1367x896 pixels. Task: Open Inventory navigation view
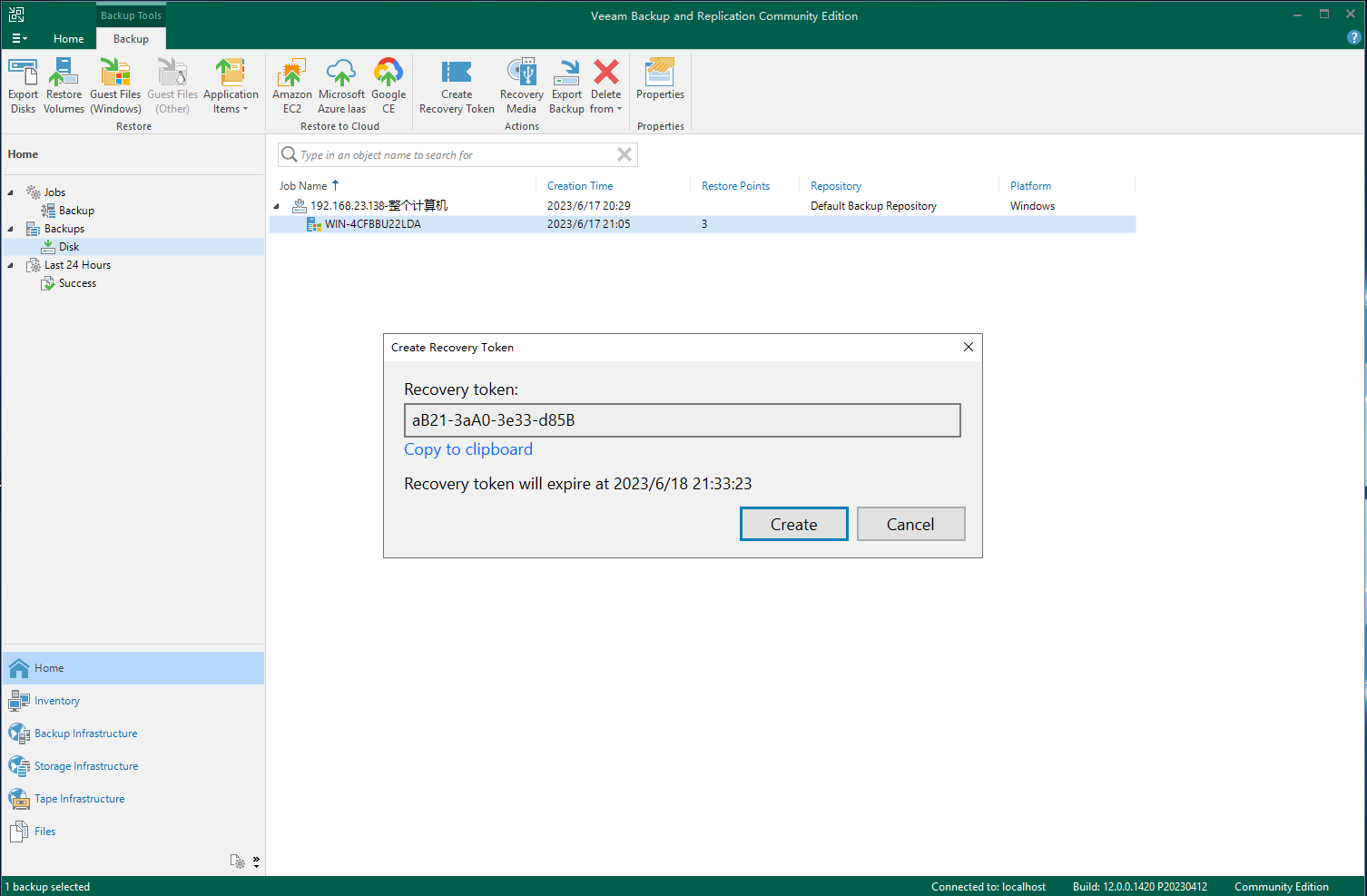133,701
